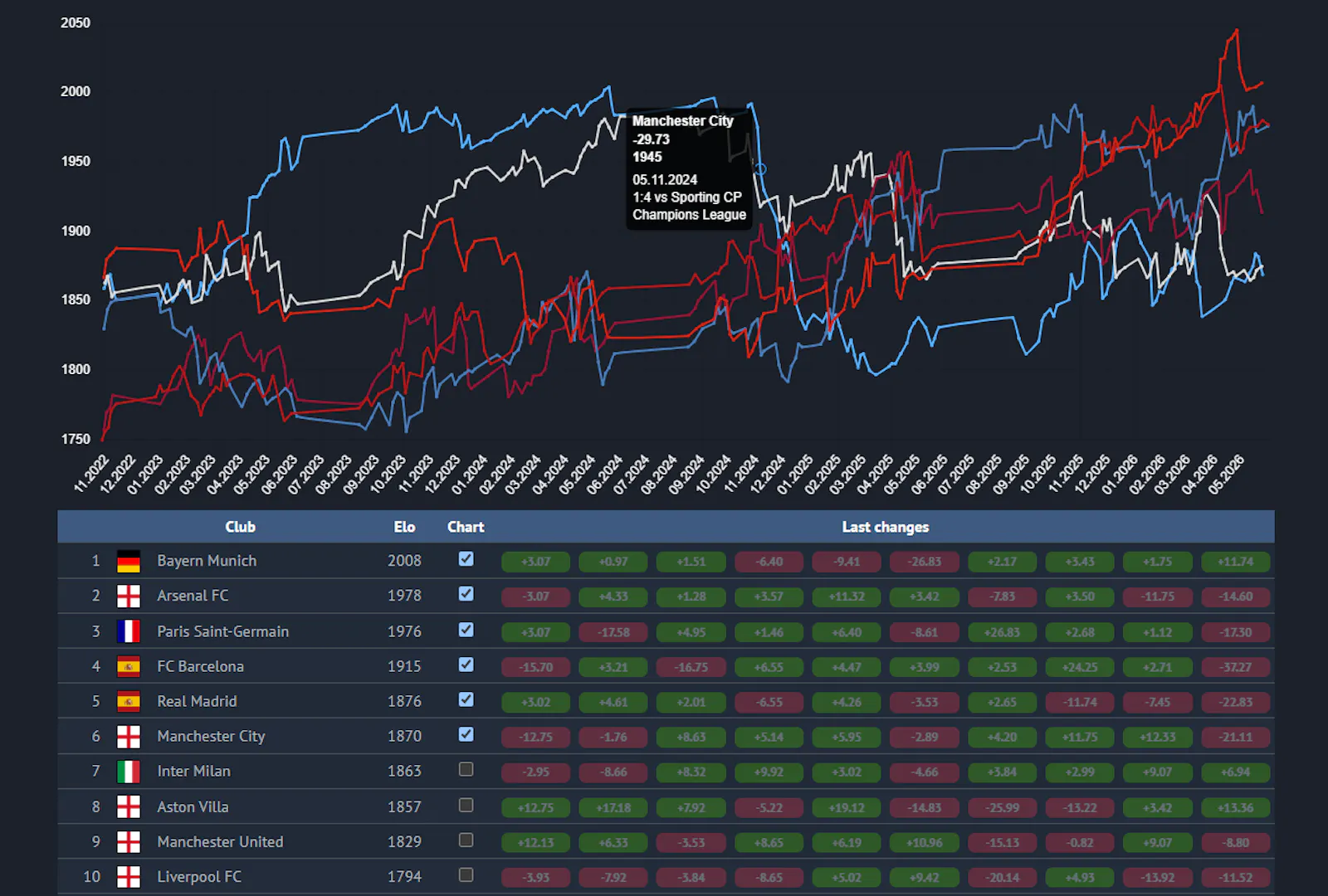Viewport: 1328px width, 896px height.
Task: Click Manchester City's +12.33 change badge
Action: click(x=1158, y=737)
